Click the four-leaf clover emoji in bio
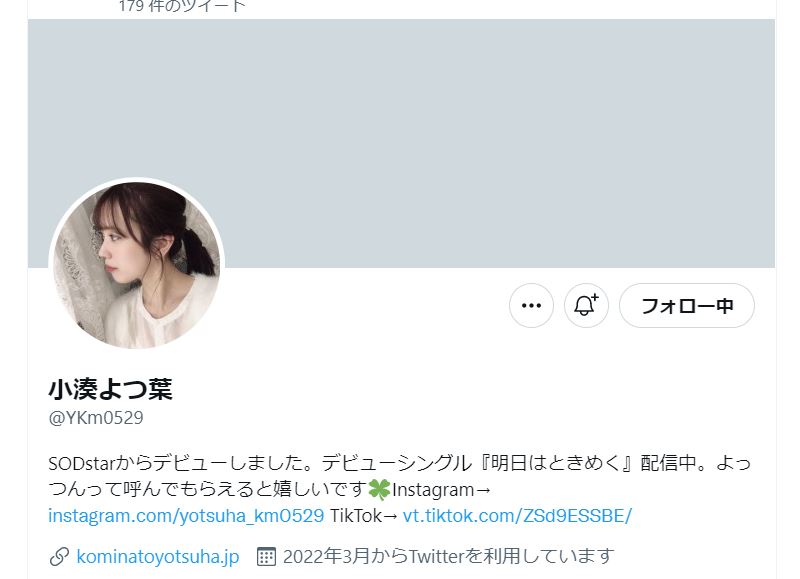 (379, 490)
